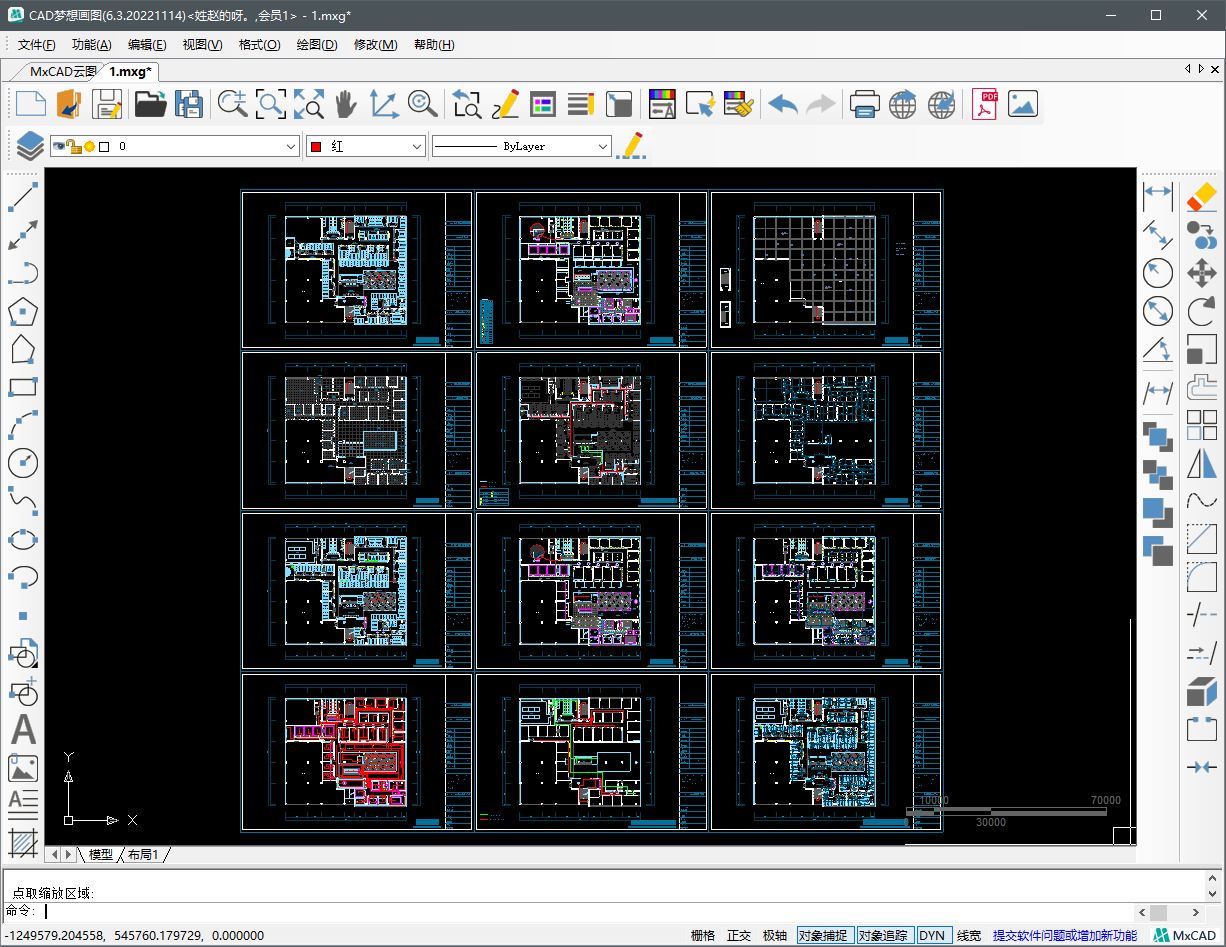The image size is (1226, 947).
Task: Select the Move tool
Action: 1201,273
